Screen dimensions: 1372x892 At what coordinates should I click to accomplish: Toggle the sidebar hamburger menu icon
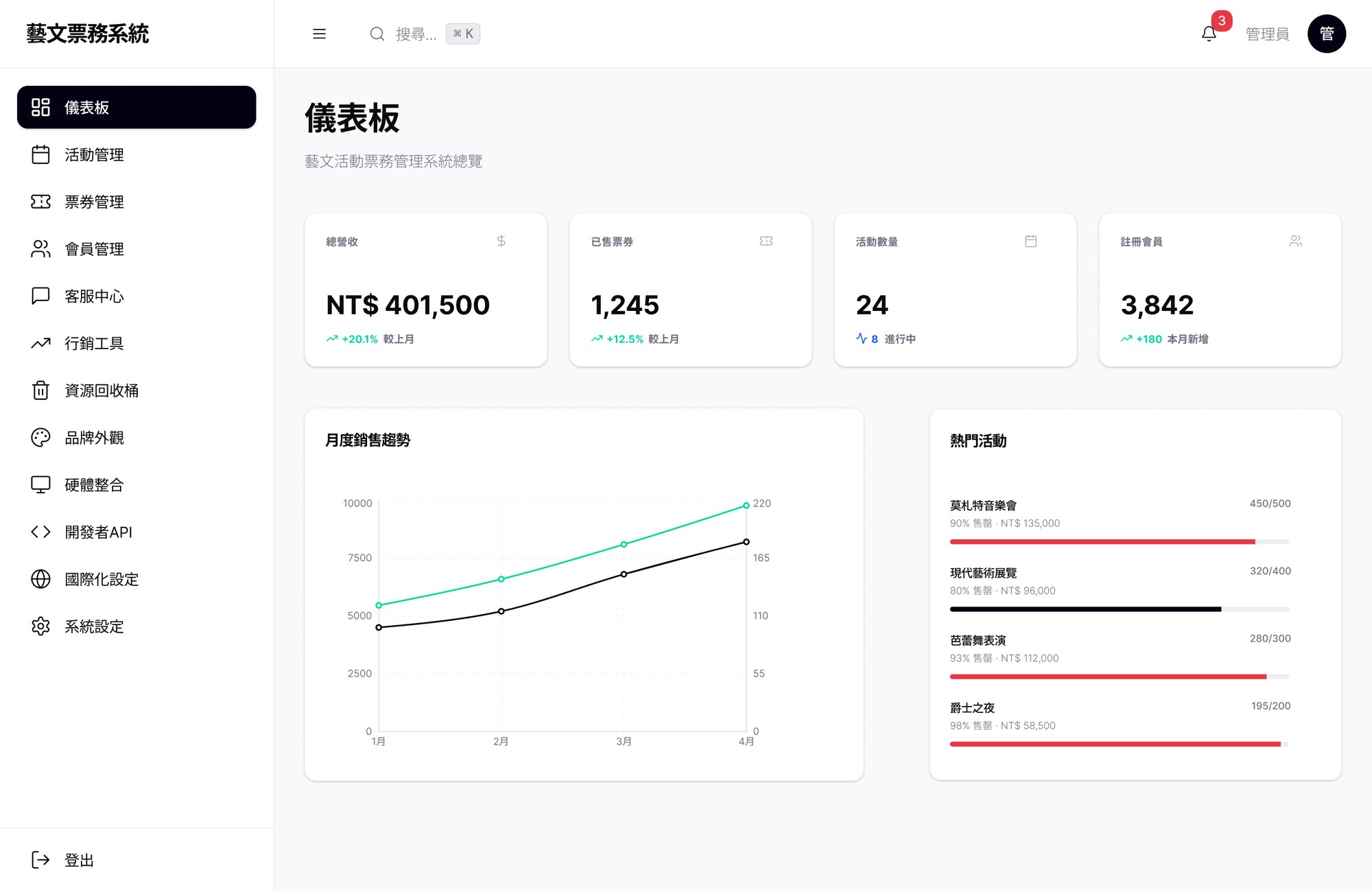coord(319,34)
